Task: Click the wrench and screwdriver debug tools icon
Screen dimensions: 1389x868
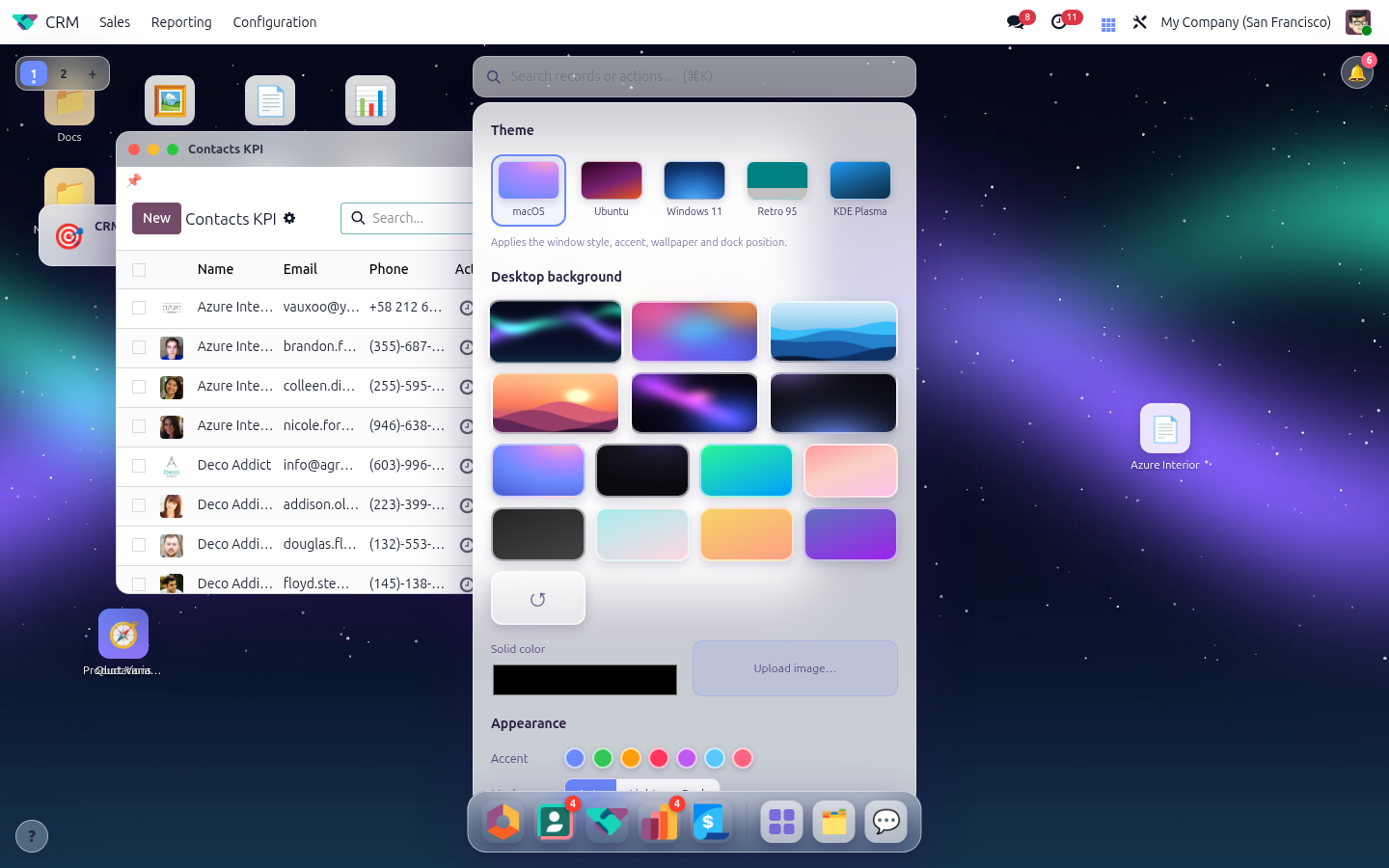Action: (x=1139, y=22)
